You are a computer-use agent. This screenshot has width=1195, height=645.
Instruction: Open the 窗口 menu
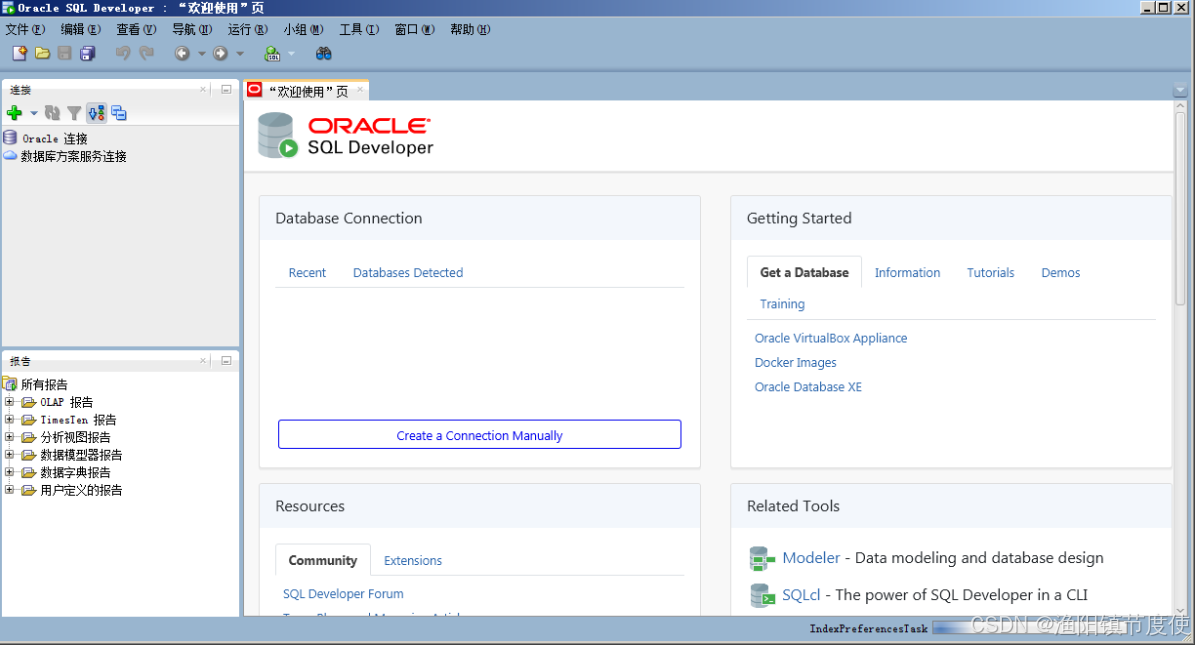415,29
